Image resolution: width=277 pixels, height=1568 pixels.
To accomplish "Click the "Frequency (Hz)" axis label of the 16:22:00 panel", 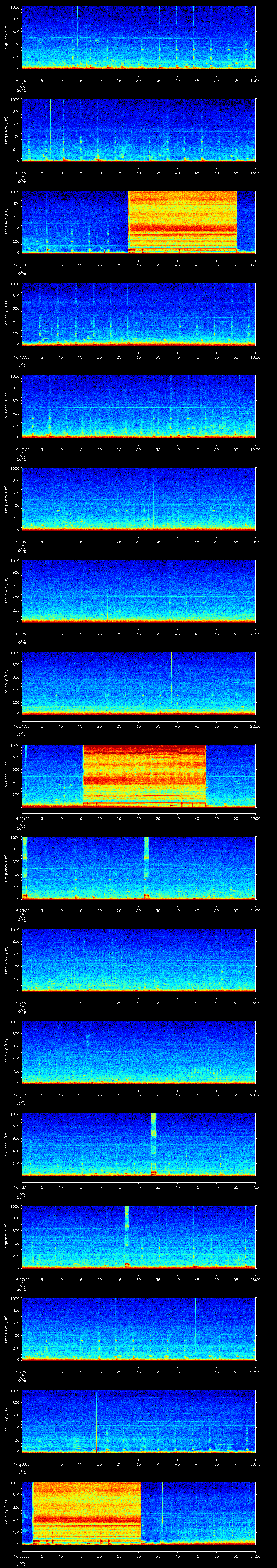I will tap(6, 775).
